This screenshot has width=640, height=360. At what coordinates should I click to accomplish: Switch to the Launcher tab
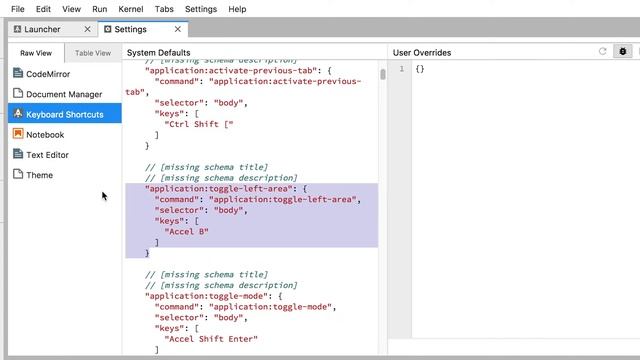(x=53, y=29)
